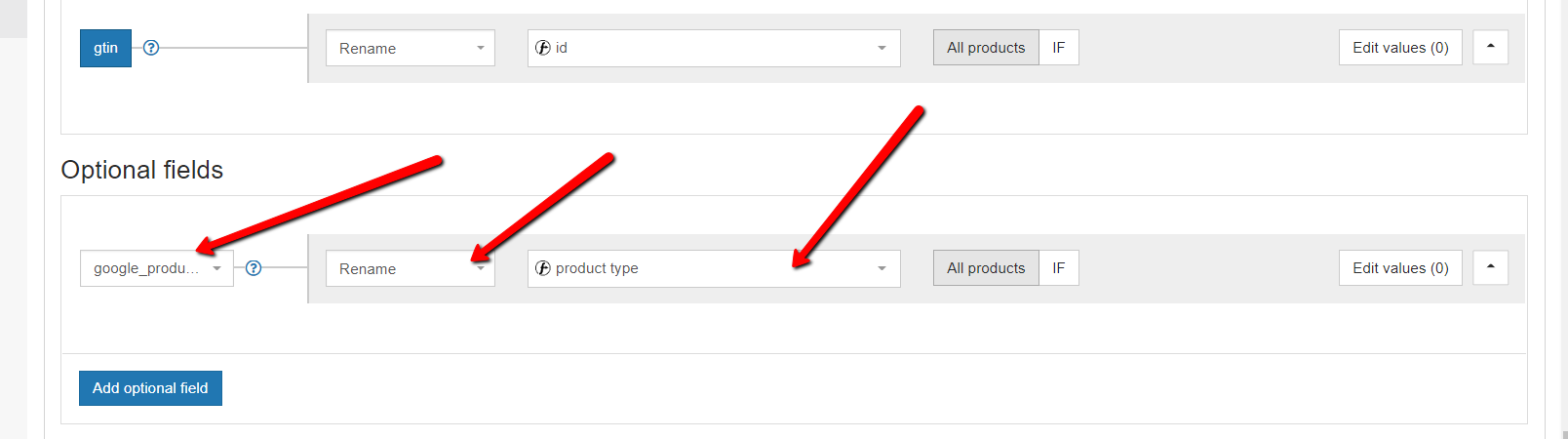
Task: Click Edit values (0) for google_product field
Action: [x=1400, y=268]
